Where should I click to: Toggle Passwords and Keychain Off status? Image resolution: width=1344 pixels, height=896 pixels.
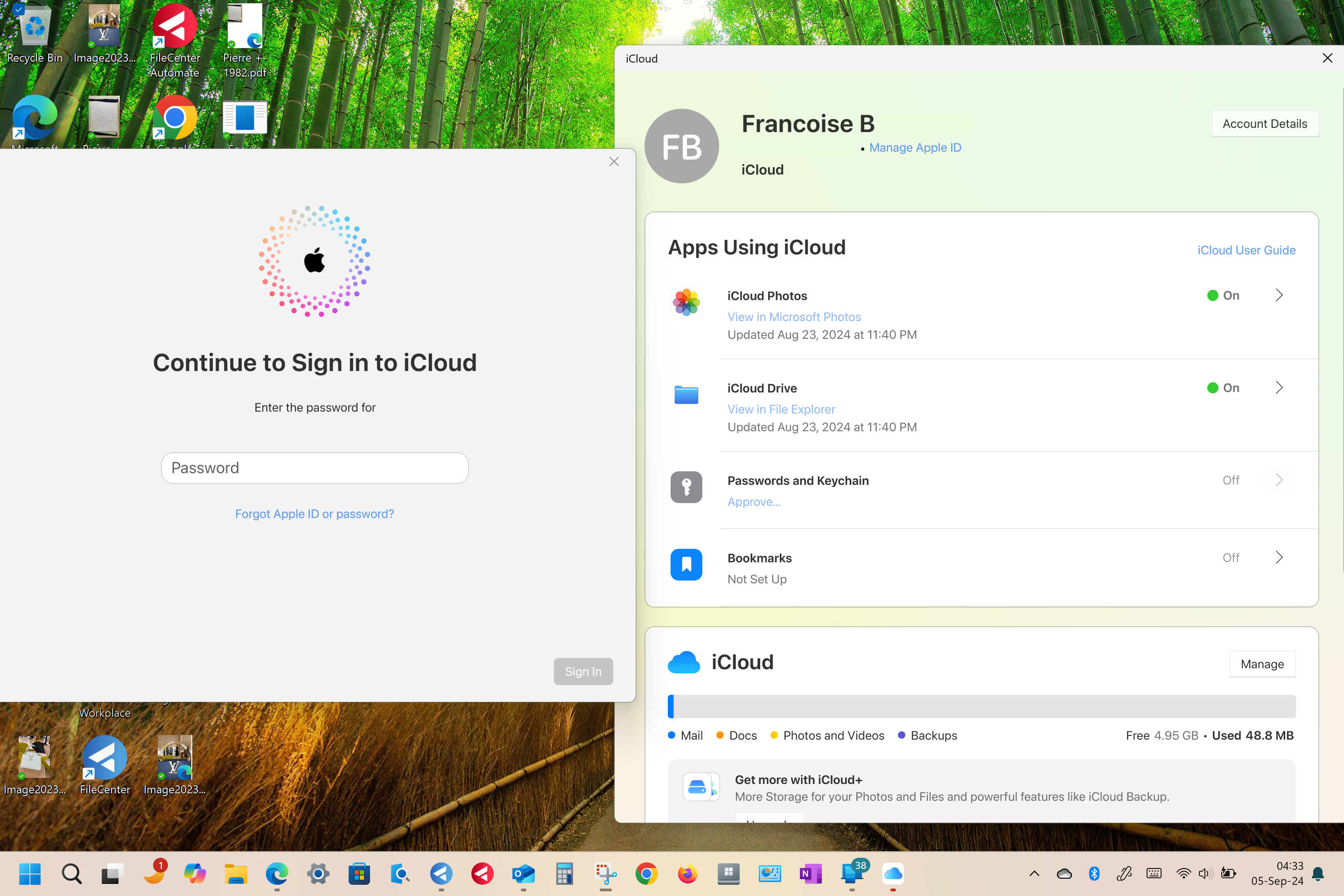tap(1231, 480)
